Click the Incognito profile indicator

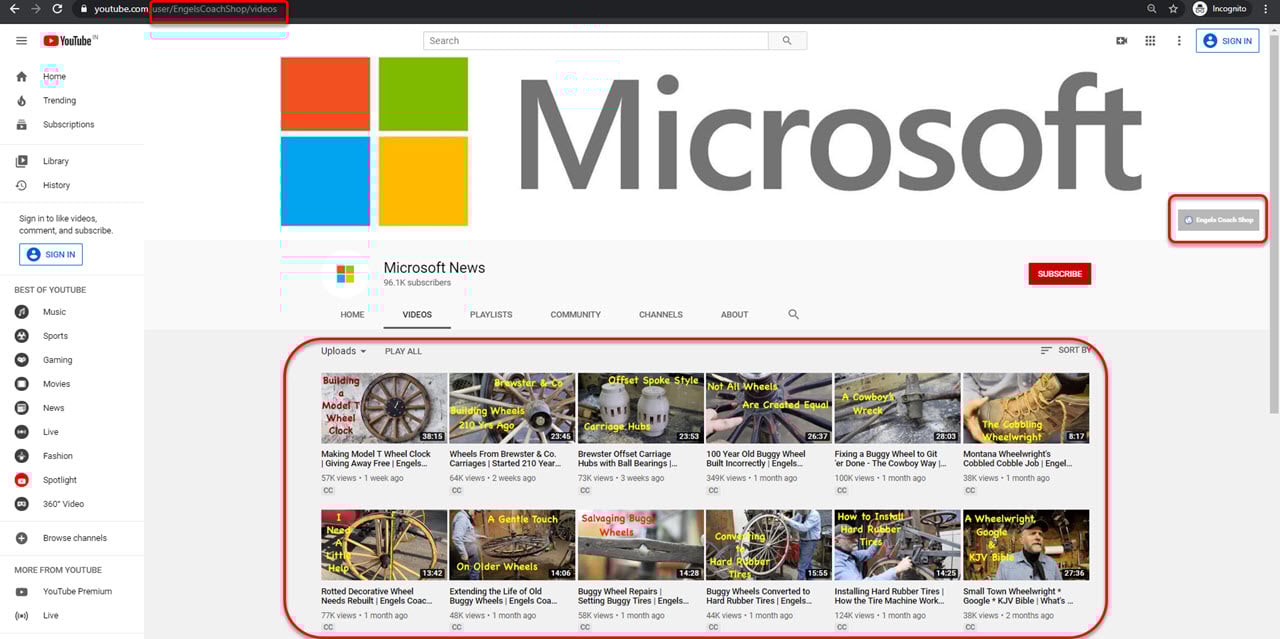(1220, 9)
